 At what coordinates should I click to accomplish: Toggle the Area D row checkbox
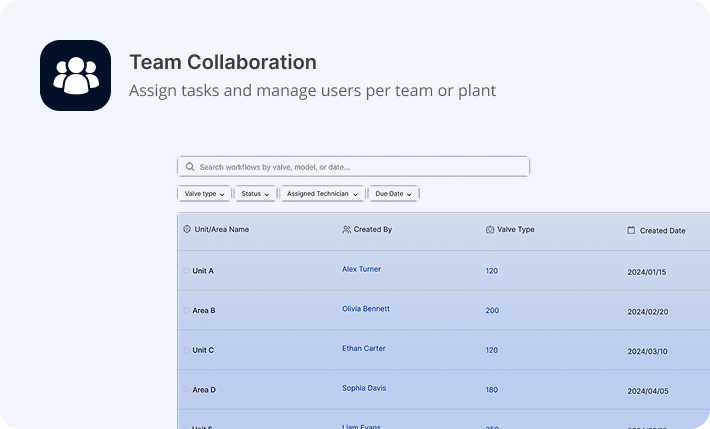coord(186,390)
